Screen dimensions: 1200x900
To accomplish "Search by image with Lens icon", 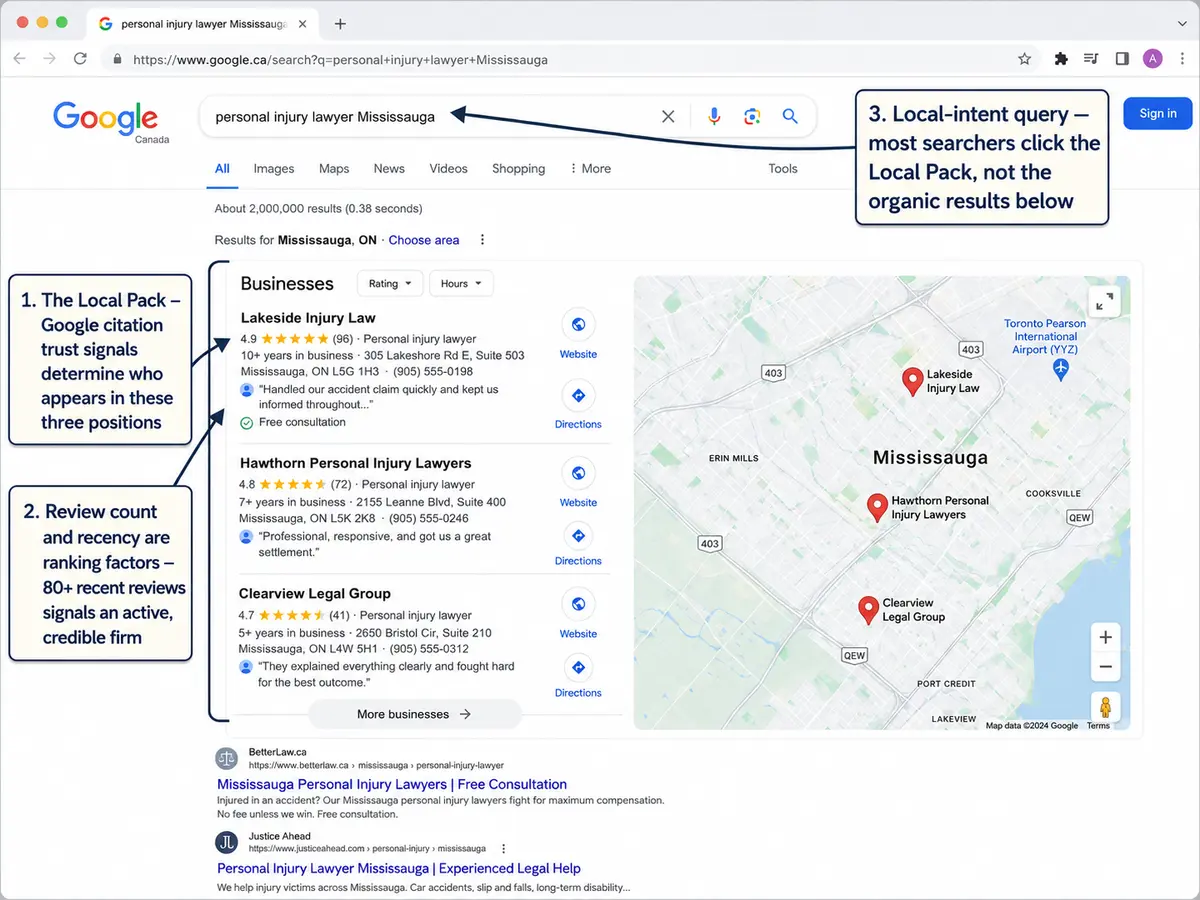I will (x=752, y=116).
